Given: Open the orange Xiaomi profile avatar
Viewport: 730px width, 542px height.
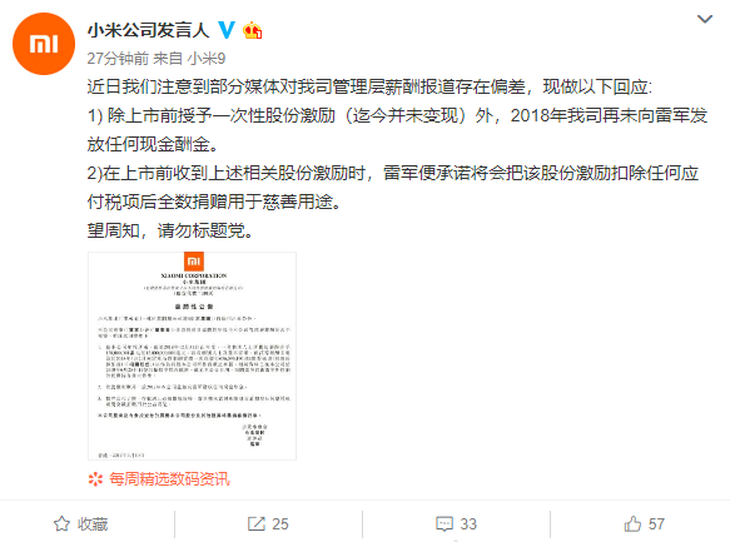Looking at the screenshot, I should (x=44, y=44).
